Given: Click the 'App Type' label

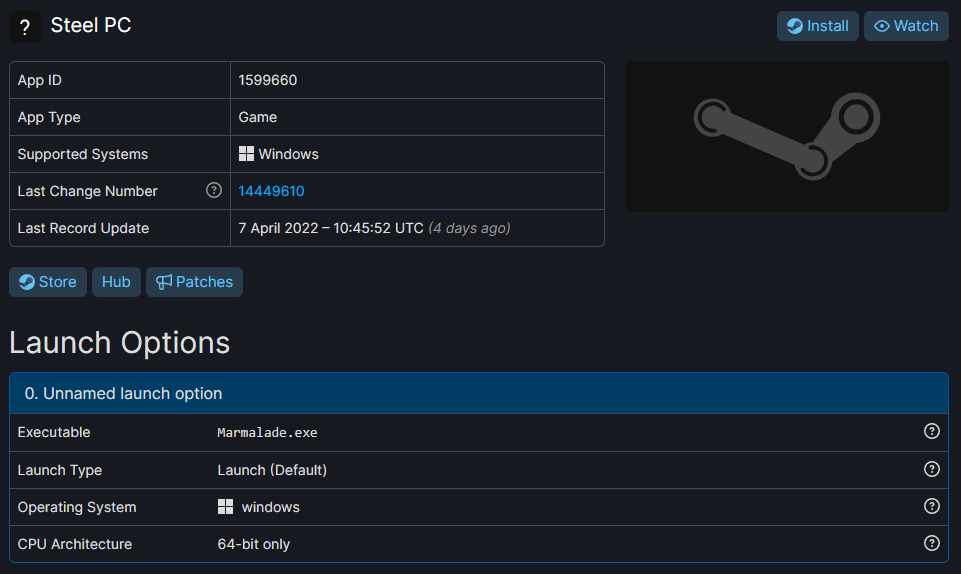Looking at the screenshot, I should 49,118.
